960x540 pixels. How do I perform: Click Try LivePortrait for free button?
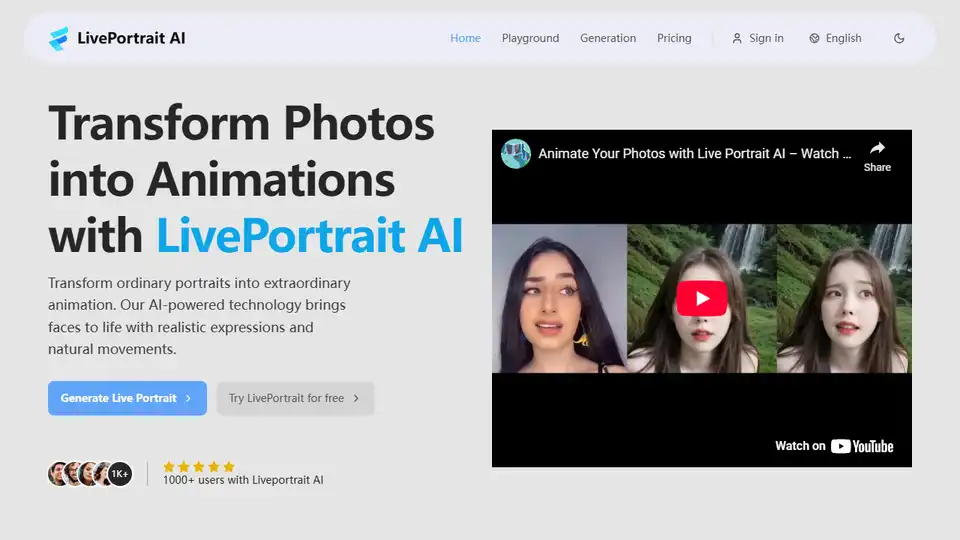[295, 398]
